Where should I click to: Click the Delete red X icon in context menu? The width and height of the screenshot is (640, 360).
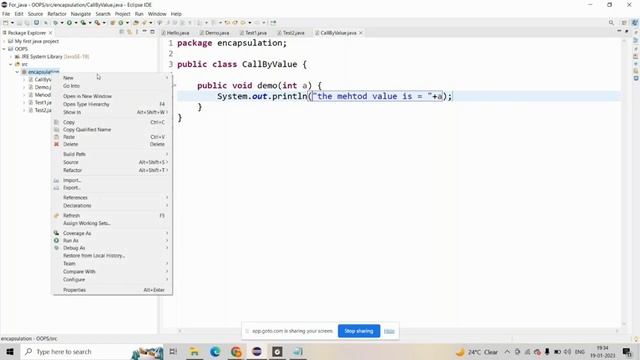[x=56, y=144]
